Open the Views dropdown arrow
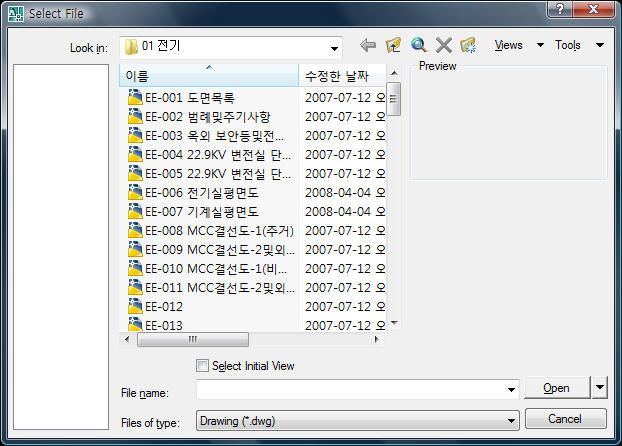 point(540,45)
